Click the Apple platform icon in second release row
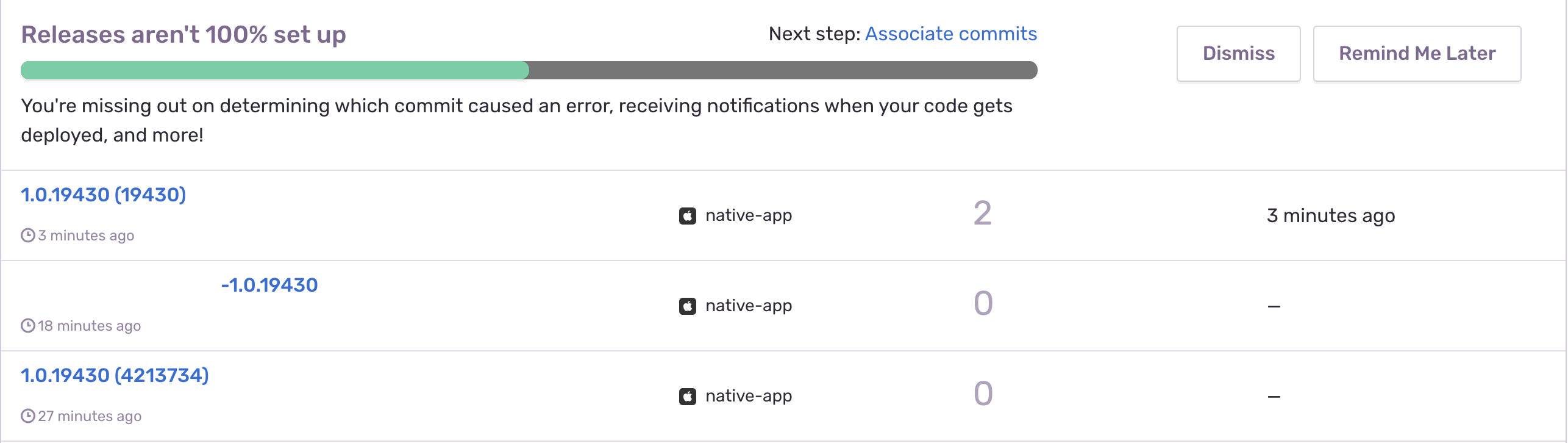The image size is (1568, 443). [x=688, y=305]
